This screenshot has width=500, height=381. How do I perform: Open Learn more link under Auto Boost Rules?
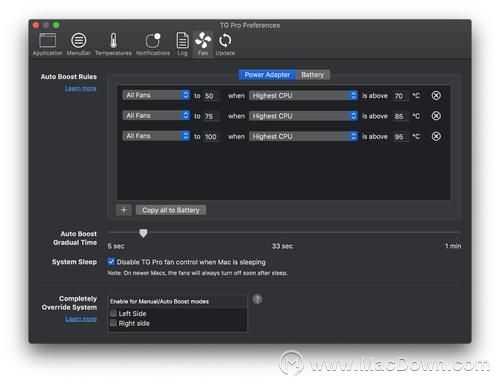[81, 88]
